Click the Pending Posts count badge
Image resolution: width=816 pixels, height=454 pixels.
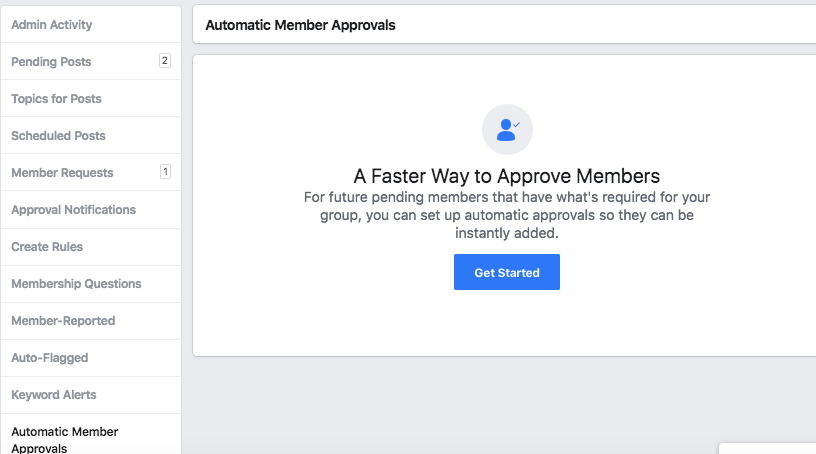164,61
